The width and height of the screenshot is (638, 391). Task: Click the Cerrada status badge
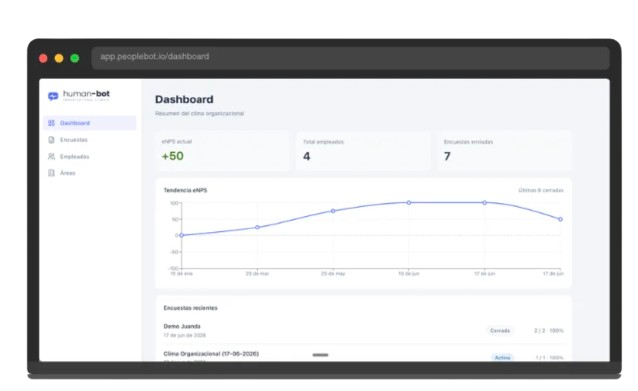click(x=500, y=330)
